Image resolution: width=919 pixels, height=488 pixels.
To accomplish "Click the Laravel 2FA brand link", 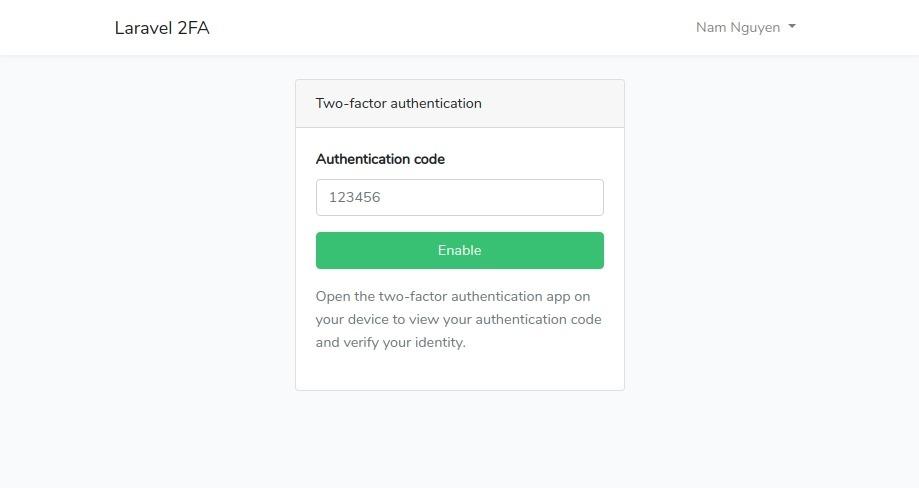I will point(162,28).
